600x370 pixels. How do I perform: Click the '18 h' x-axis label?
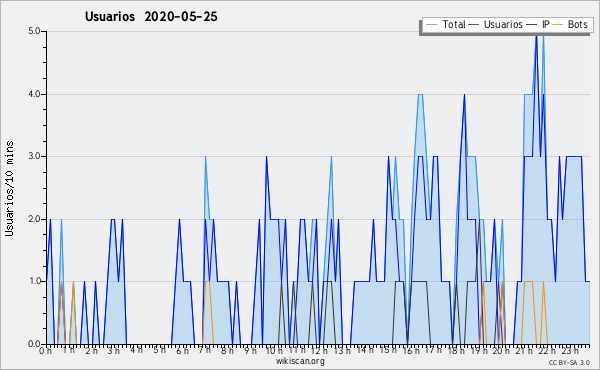pos(456,351)
